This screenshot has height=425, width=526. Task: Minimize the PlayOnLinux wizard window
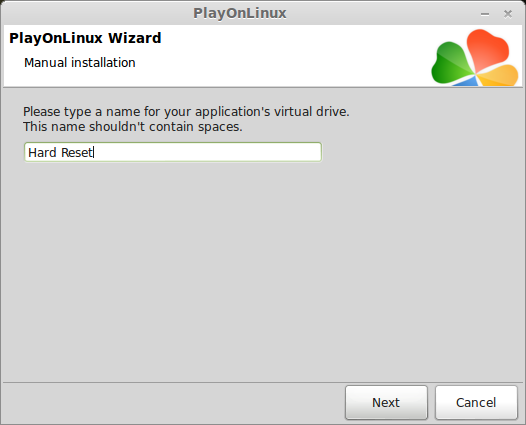click(x=485, y=14)
